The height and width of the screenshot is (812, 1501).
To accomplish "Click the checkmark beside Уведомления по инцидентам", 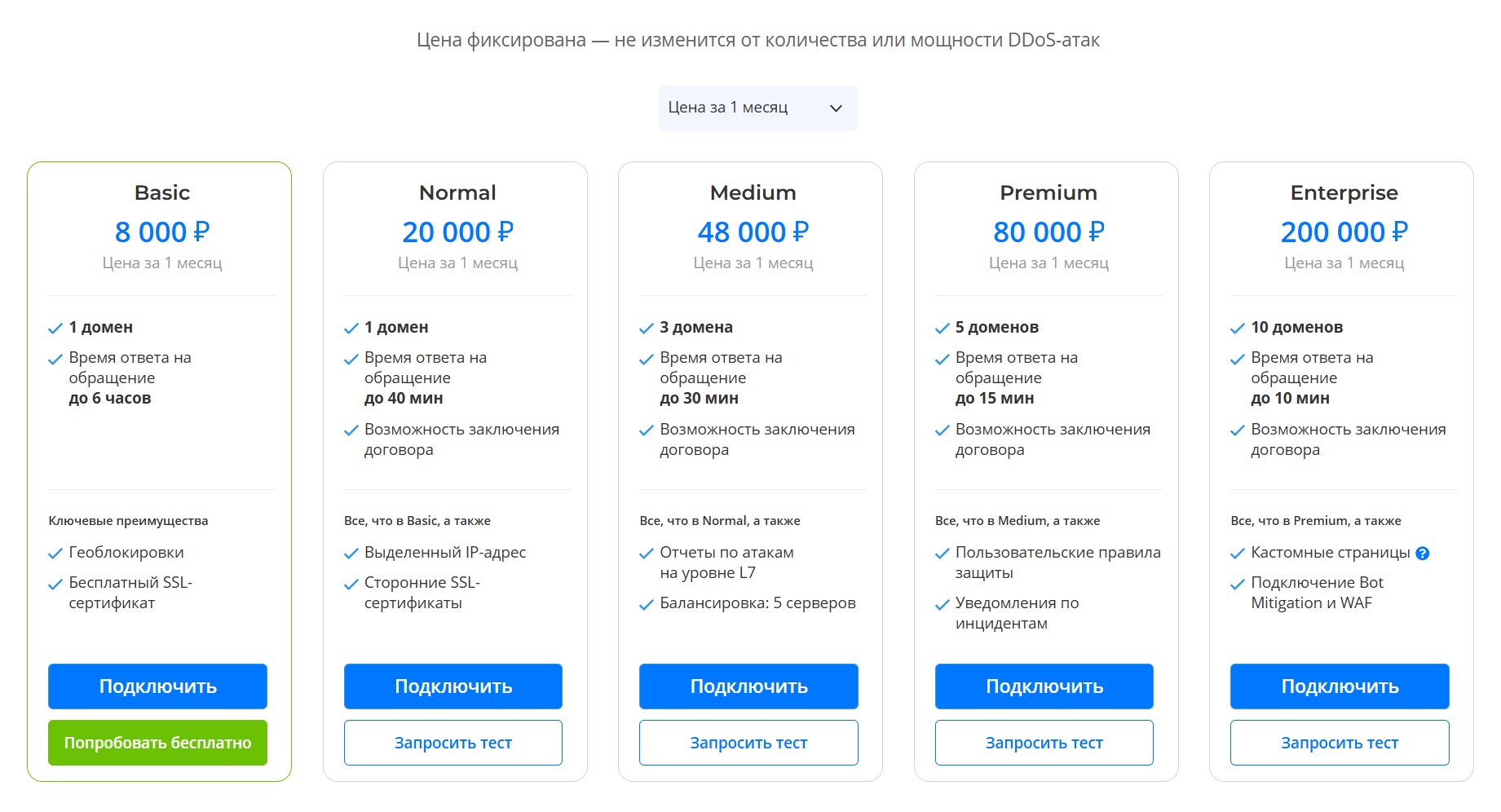I will (943, 604).
